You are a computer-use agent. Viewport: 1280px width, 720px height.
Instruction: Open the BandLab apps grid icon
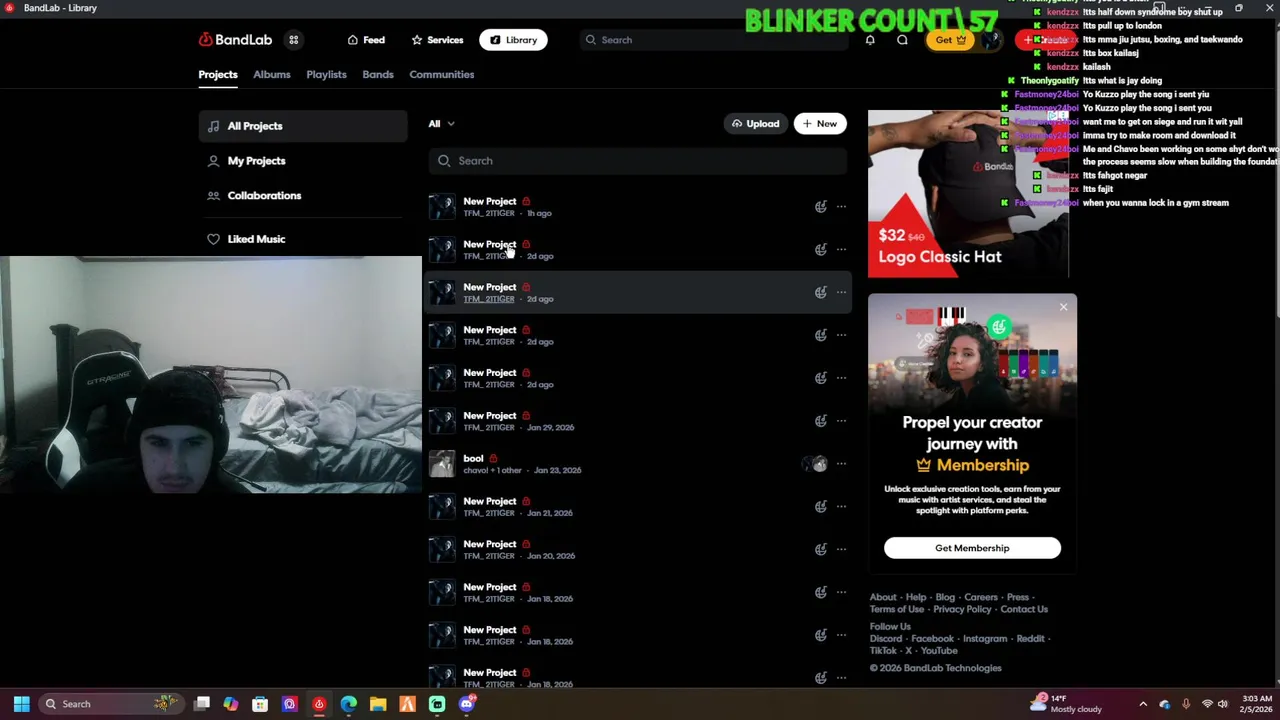293,40
